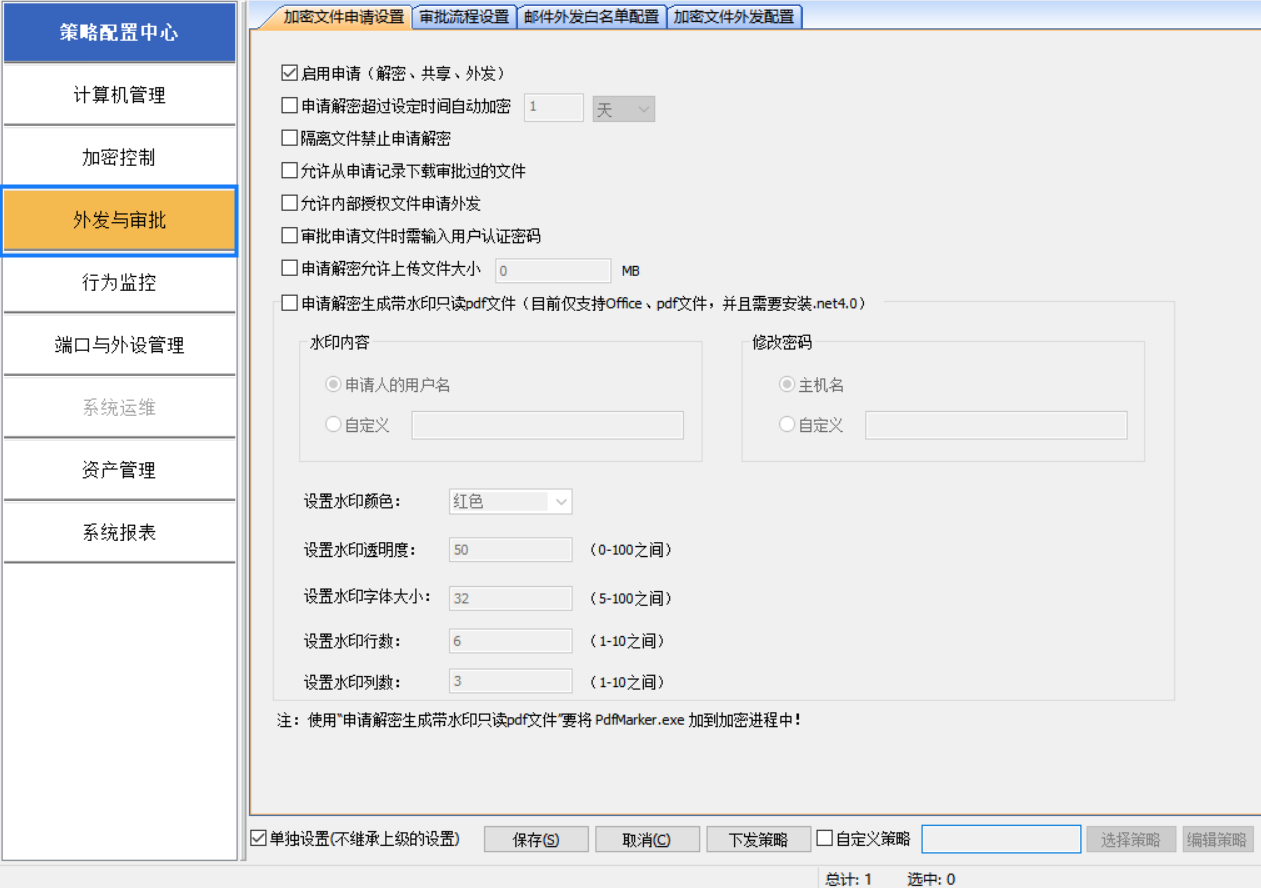Switch to the 邮件外发白名单配置 tab
Viewport: 1261px width, 888px height.
pyautogui.click(x=591, y=17)
